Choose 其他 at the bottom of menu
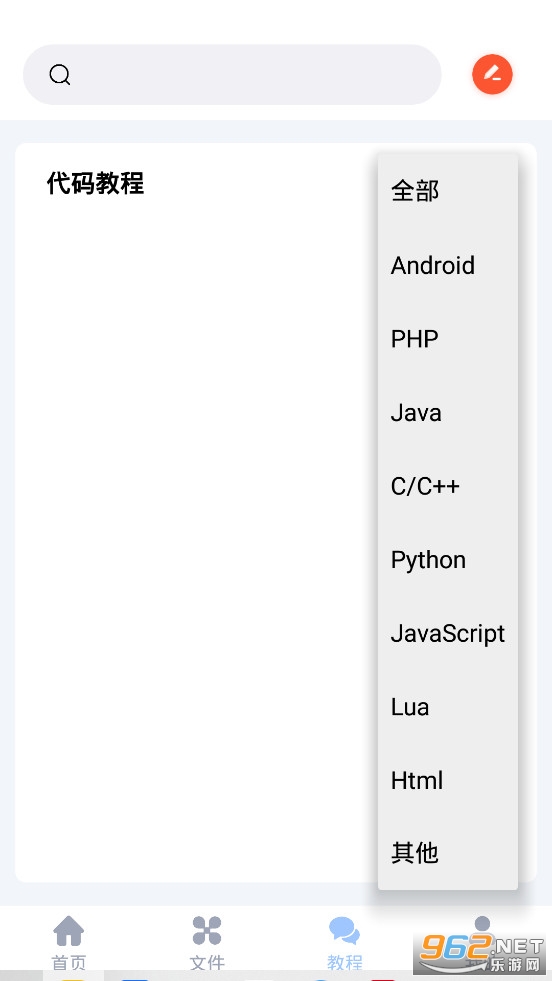Image resolution: width=552 pixels, height=981 pixels. pyautogui.click(x=448, y=853)
